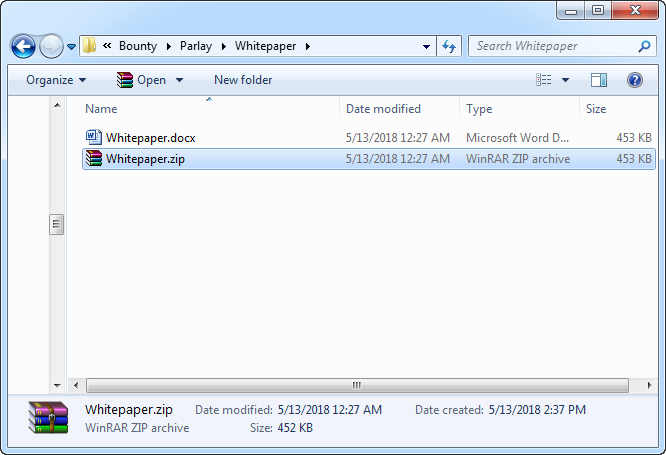
Task: Open the More view options dropdown arrow
Action: (565, 80)
